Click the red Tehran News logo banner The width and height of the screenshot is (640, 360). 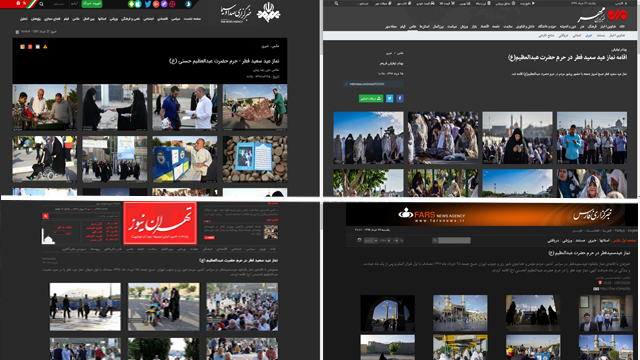tap(160, 223)
